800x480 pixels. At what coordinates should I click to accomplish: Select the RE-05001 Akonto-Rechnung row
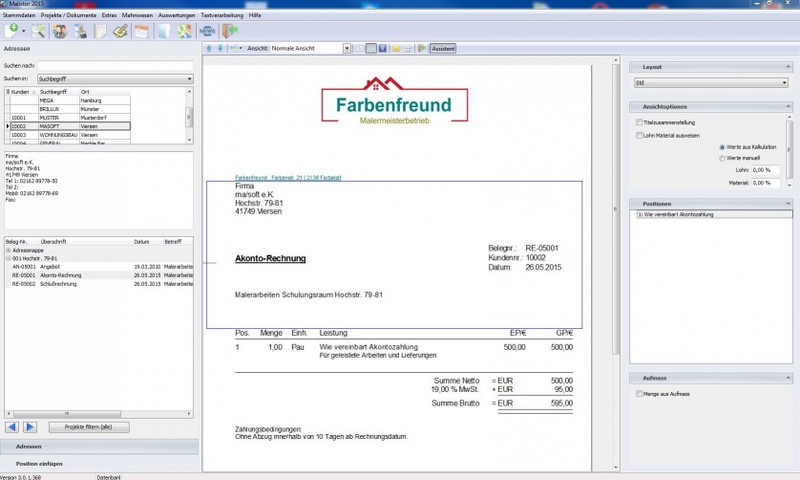tap(101, 275)
